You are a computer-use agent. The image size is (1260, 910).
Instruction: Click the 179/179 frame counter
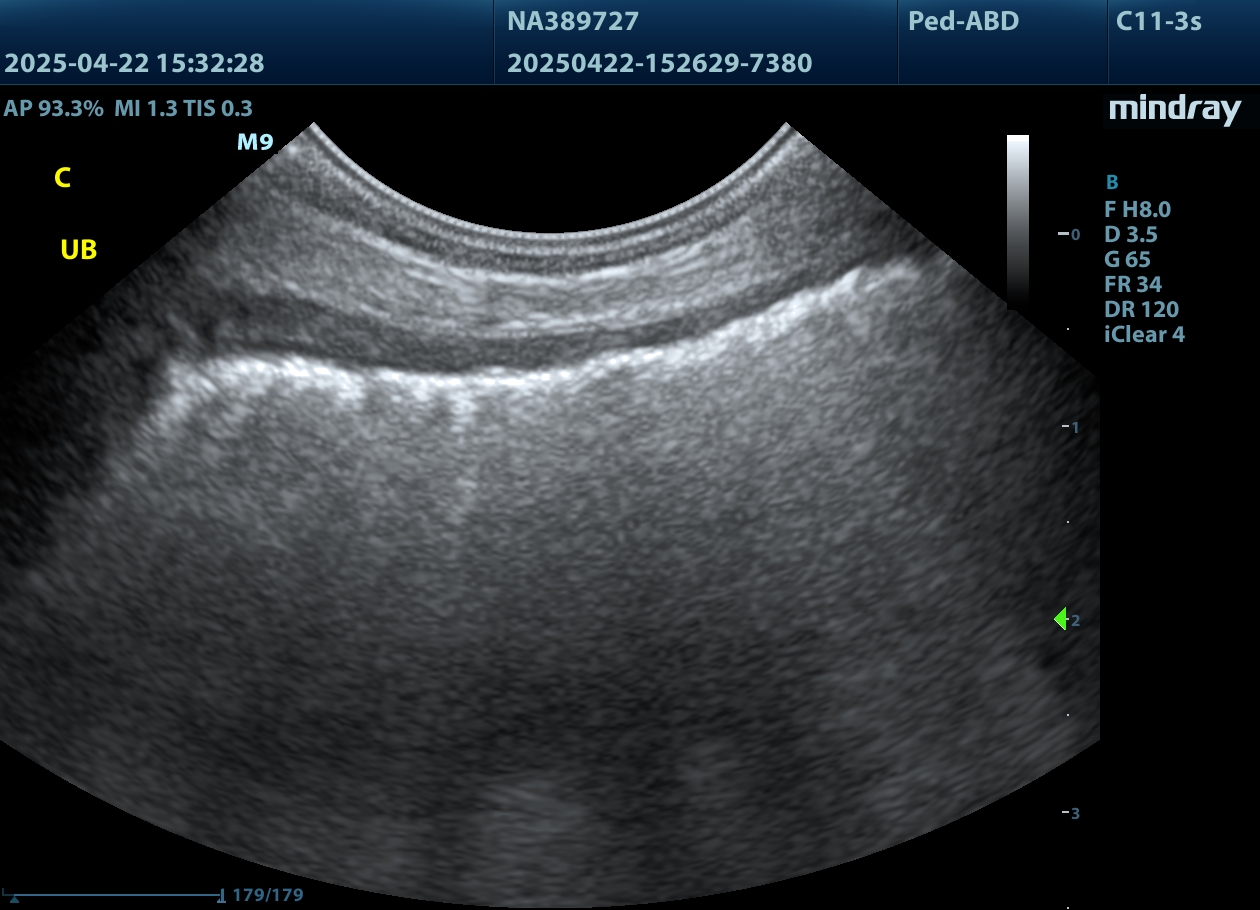[x=267, y=895]
